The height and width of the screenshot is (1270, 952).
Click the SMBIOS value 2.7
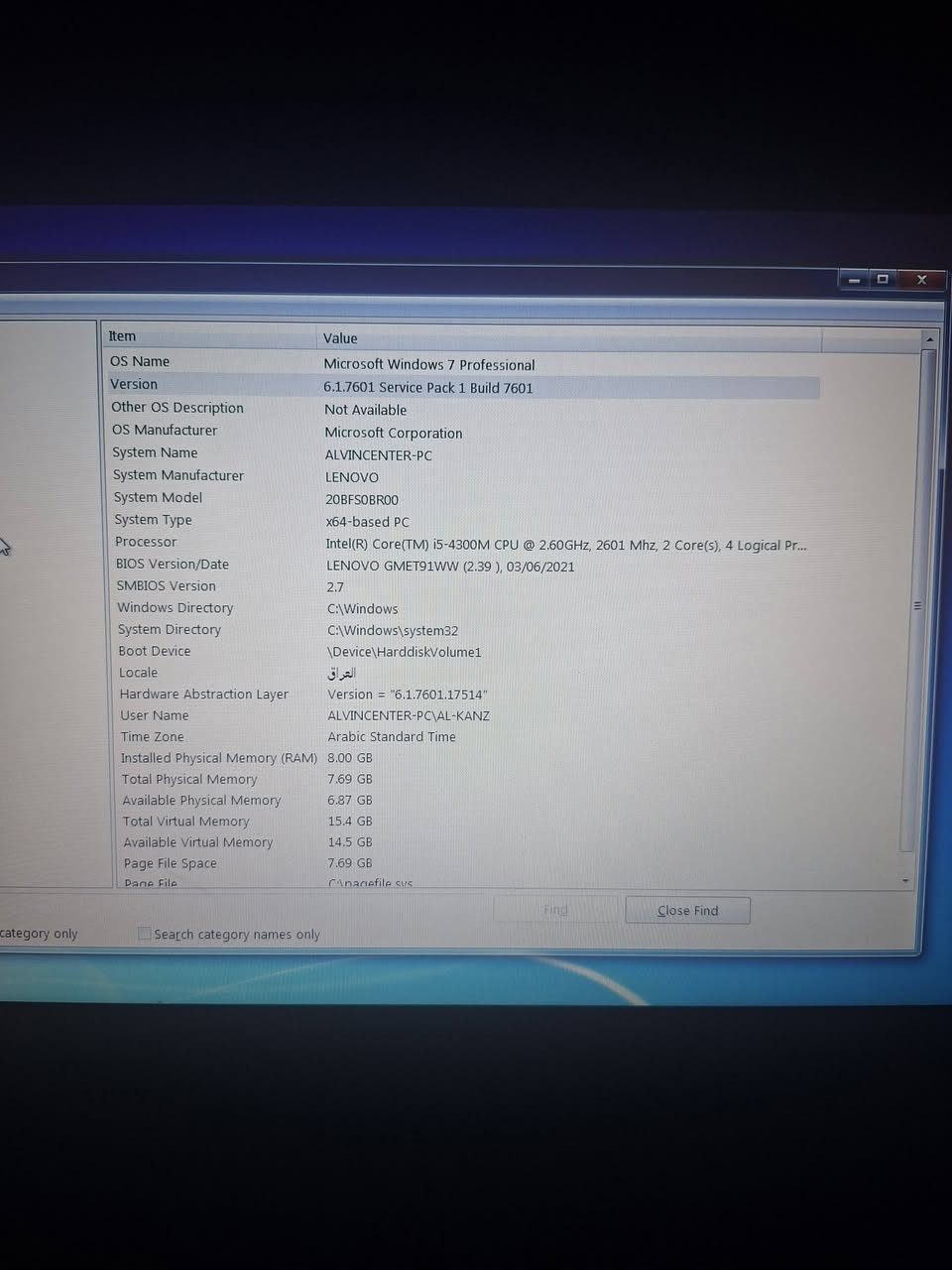[x=335, y=586]
